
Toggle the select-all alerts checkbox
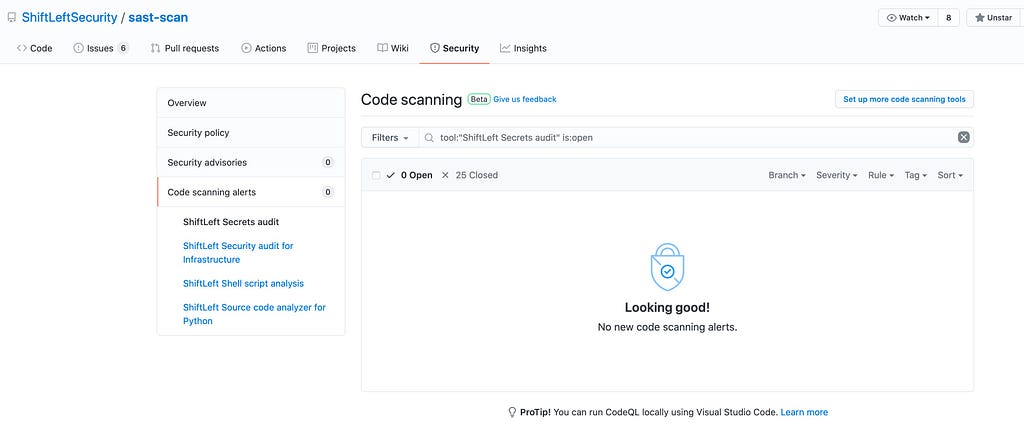[x=376, y=175]
